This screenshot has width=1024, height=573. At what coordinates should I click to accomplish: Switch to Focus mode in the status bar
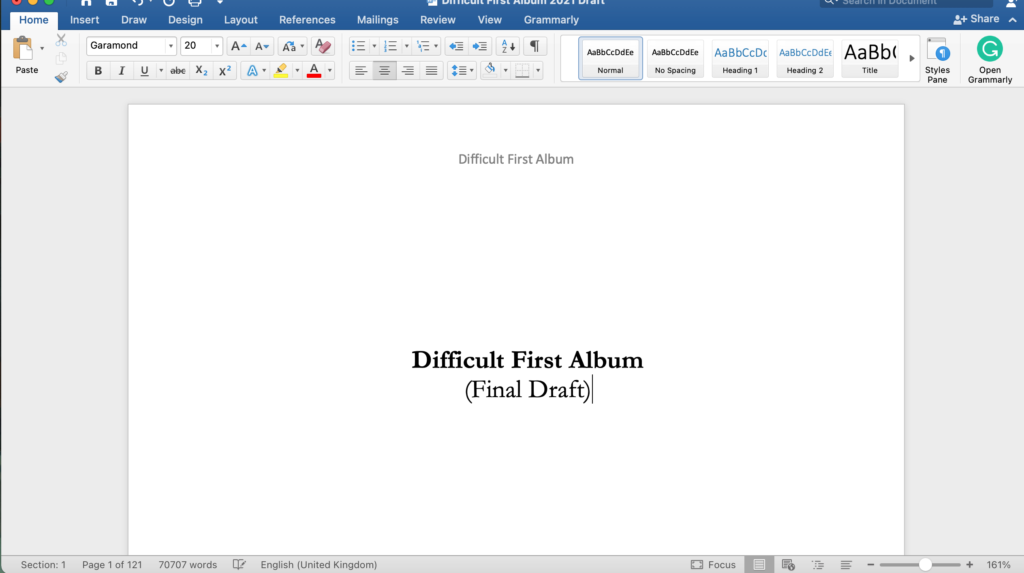713,565
